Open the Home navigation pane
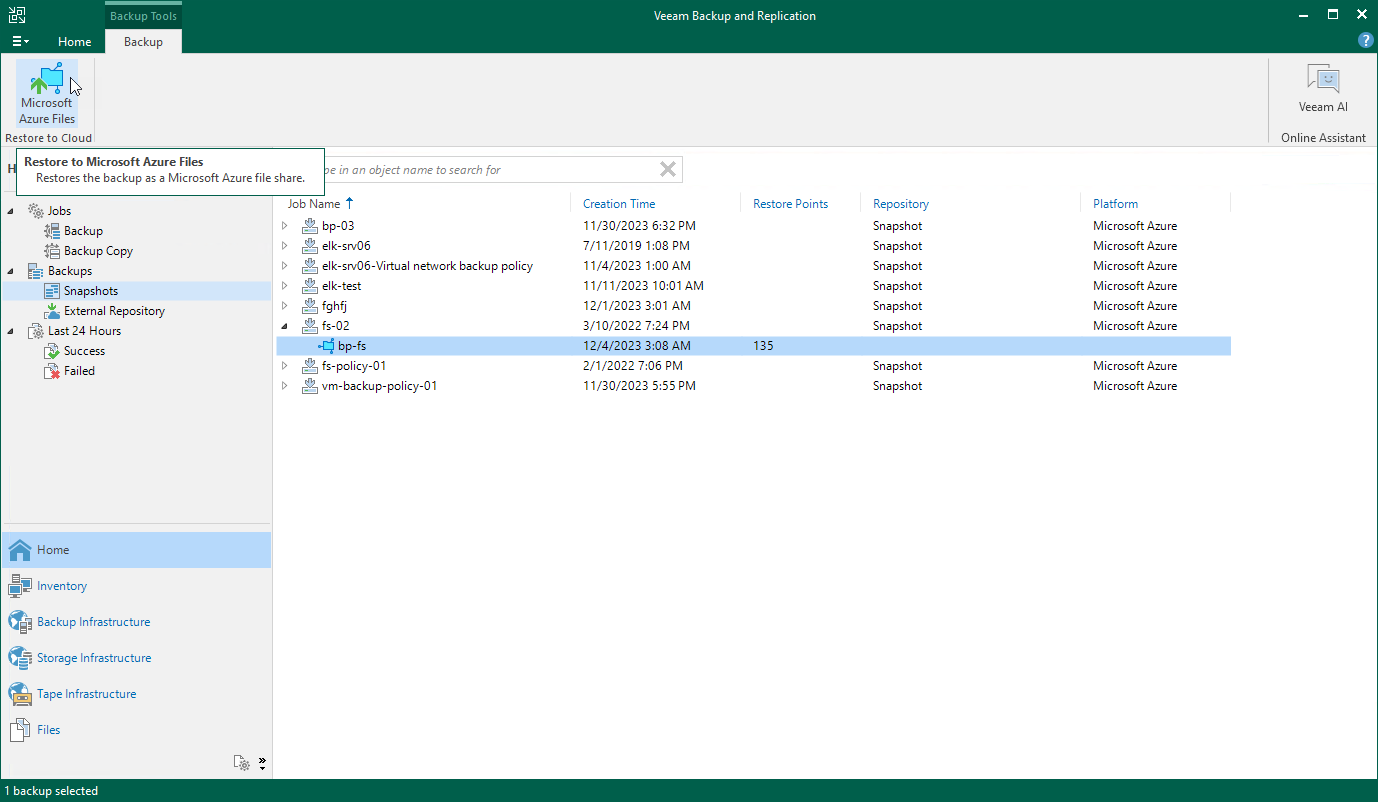 pos(136,550)
